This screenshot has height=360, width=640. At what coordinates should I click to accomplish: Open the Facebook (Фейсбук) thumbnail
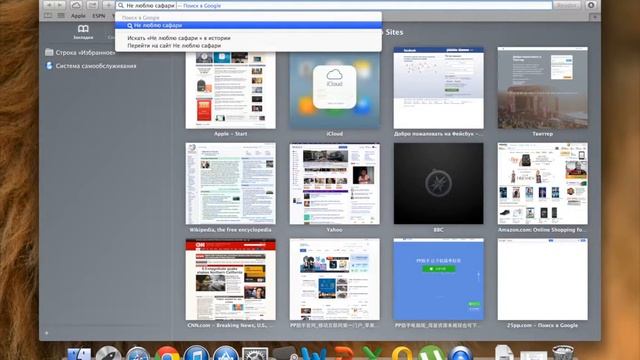pos(438,88)
